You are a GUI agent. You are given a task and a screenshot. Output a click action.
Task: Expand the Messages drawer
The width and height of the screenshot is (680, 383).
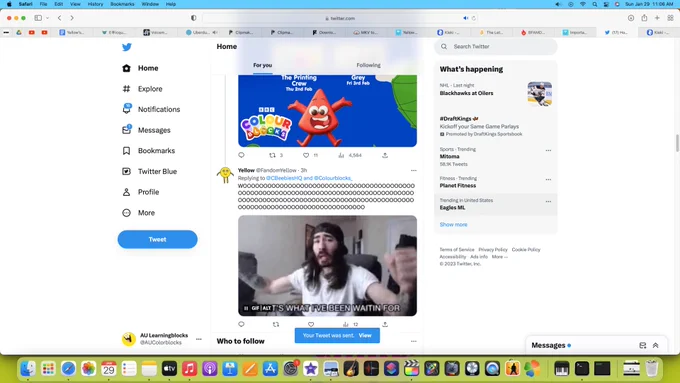click(x=655, y=345)
